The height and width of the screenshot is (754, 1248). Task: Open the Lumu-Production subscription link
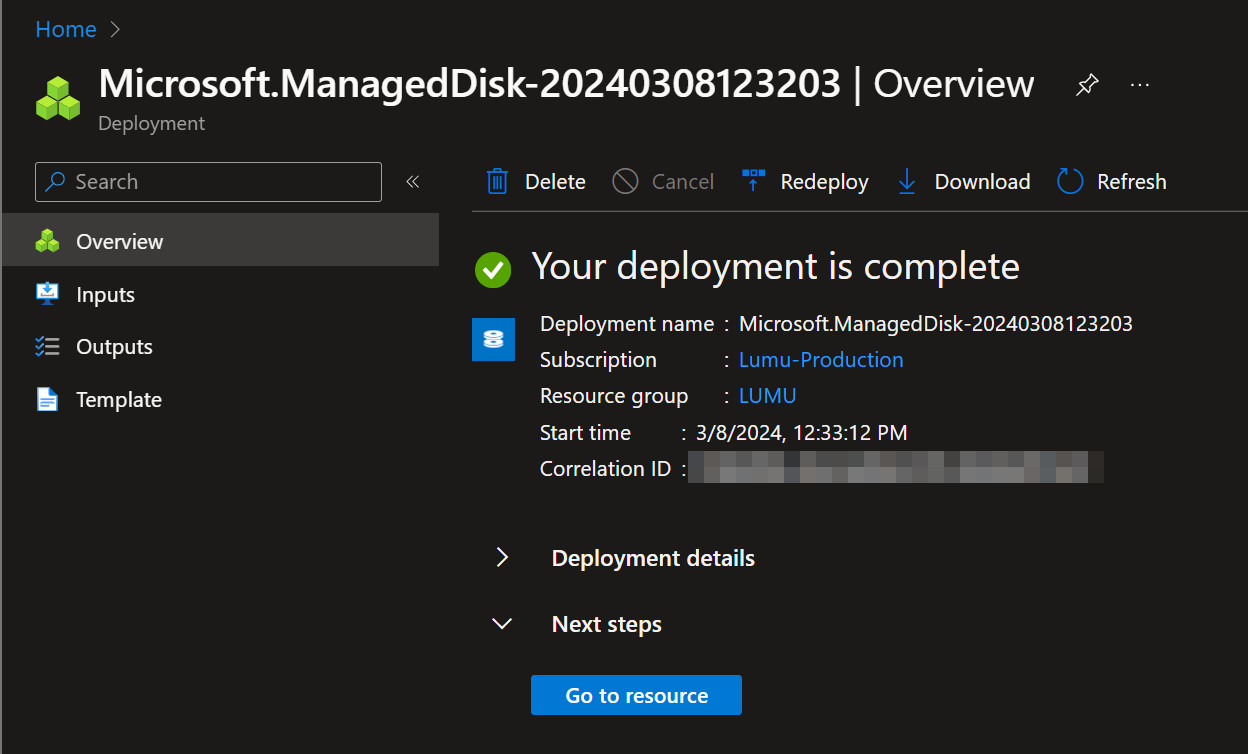[x=820, y=360]
